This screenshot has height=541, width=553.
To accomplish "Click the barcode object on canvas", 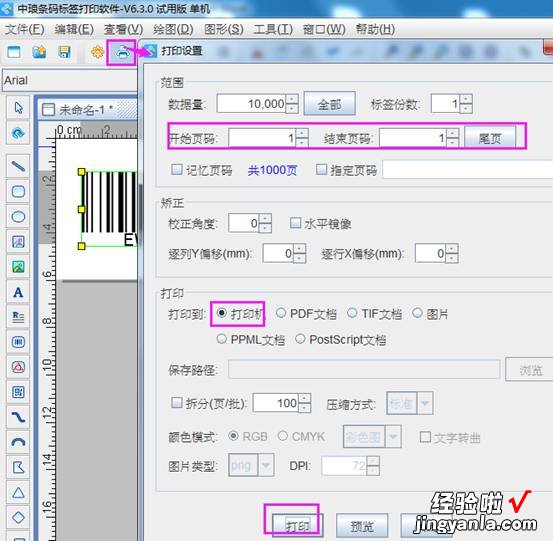I will point(109,209).
